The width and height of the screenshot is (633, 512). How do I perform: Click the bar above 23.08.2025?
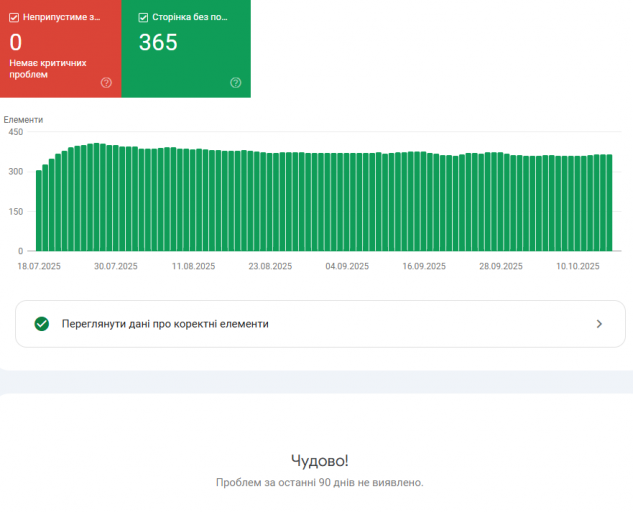tap(270, 202)
